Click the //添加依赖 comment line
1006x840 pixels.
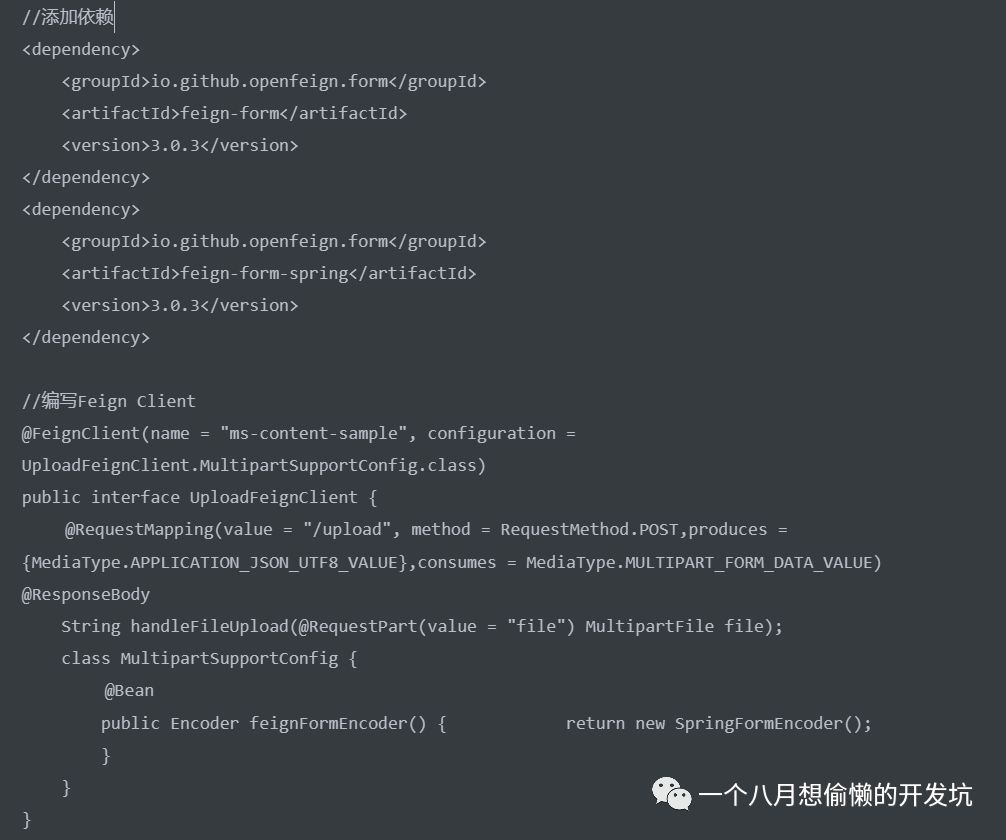(x=68, y=17)
